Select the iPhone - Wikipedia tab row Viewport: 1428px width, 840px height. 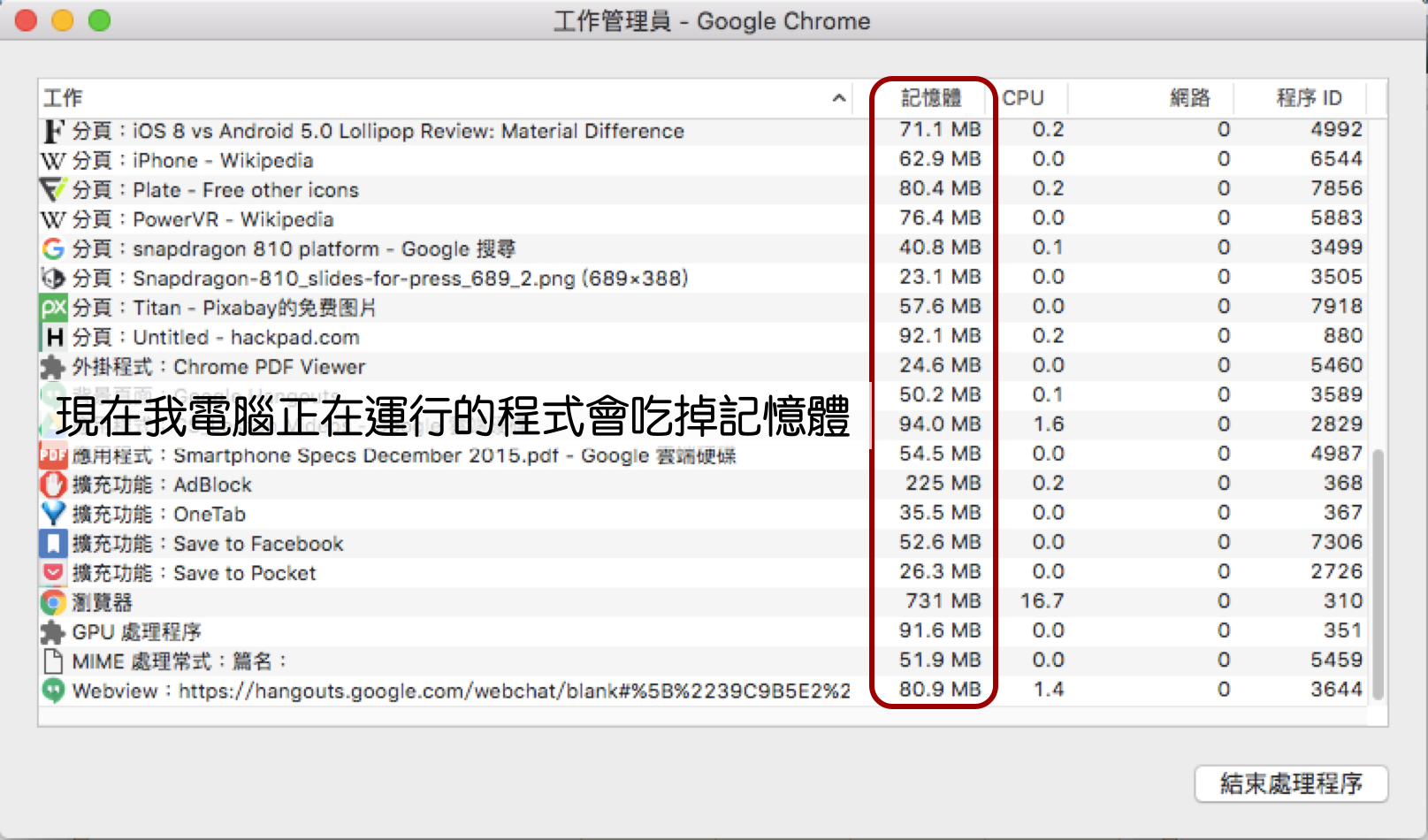[x=702, y=160]
